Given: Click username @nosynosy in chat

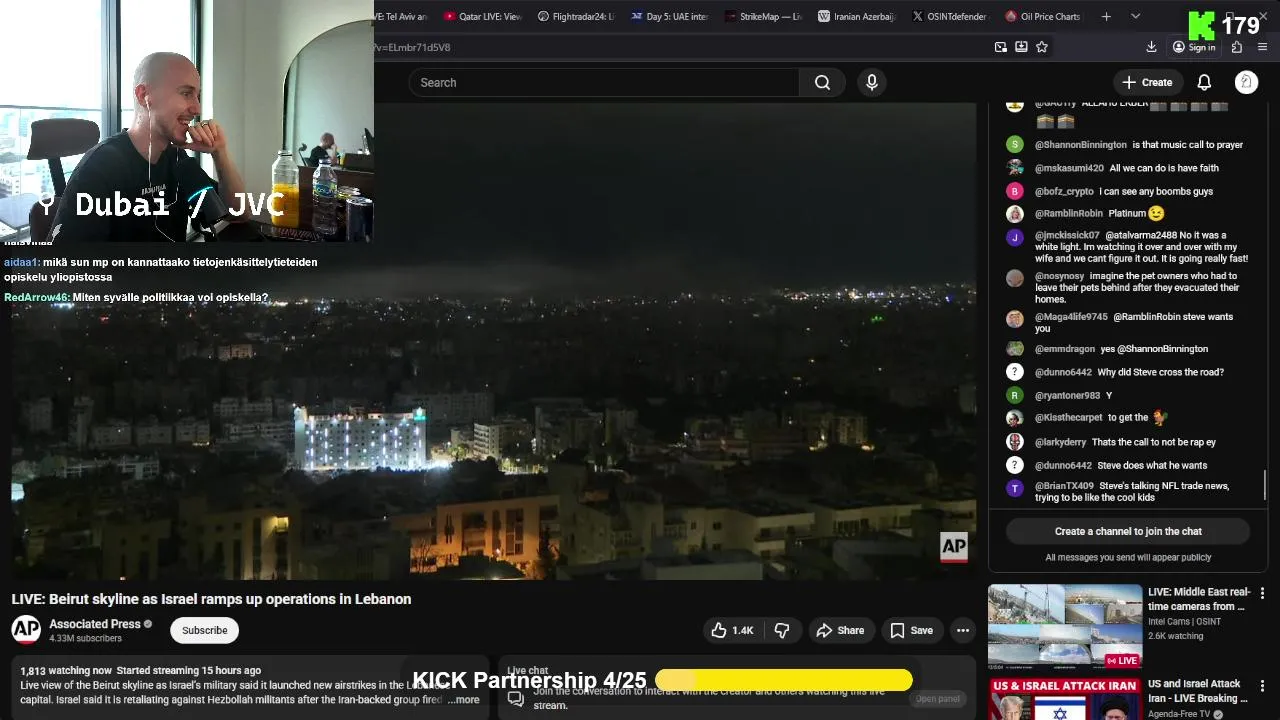Looking at the screenshot, I should pos(1059,276).
